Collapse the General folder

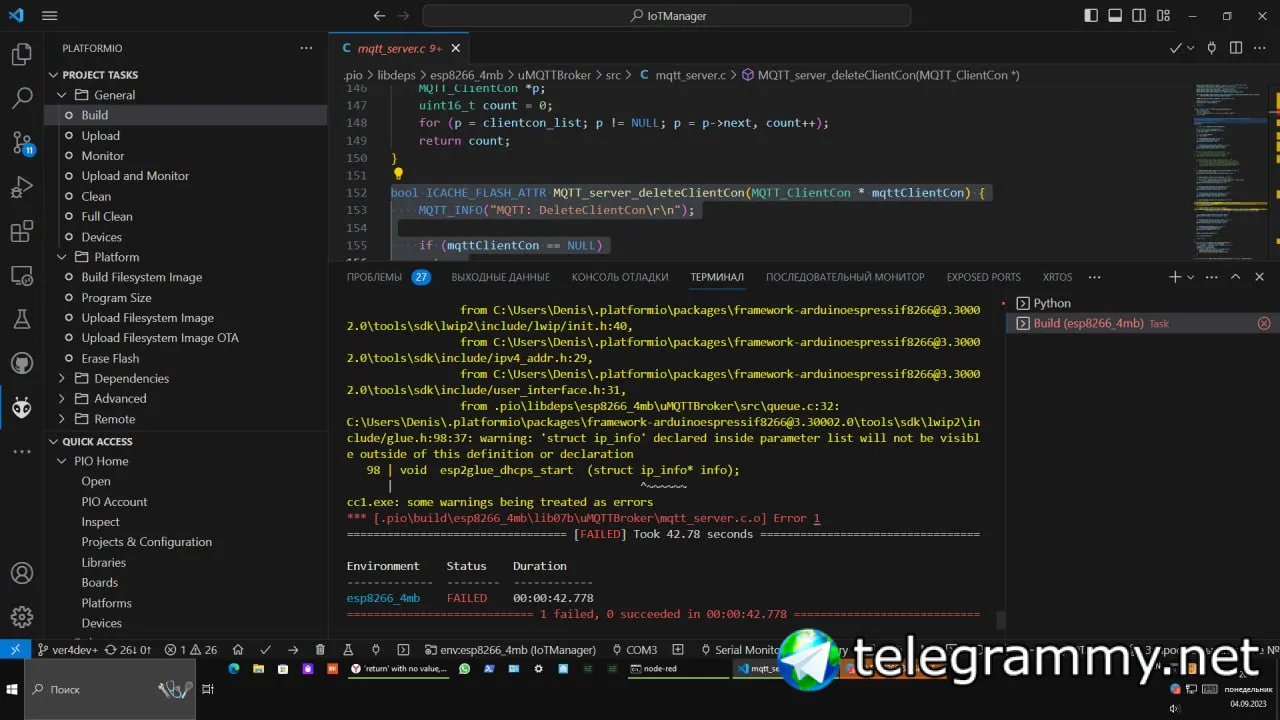pyautogui.click(x=62, y=95)
